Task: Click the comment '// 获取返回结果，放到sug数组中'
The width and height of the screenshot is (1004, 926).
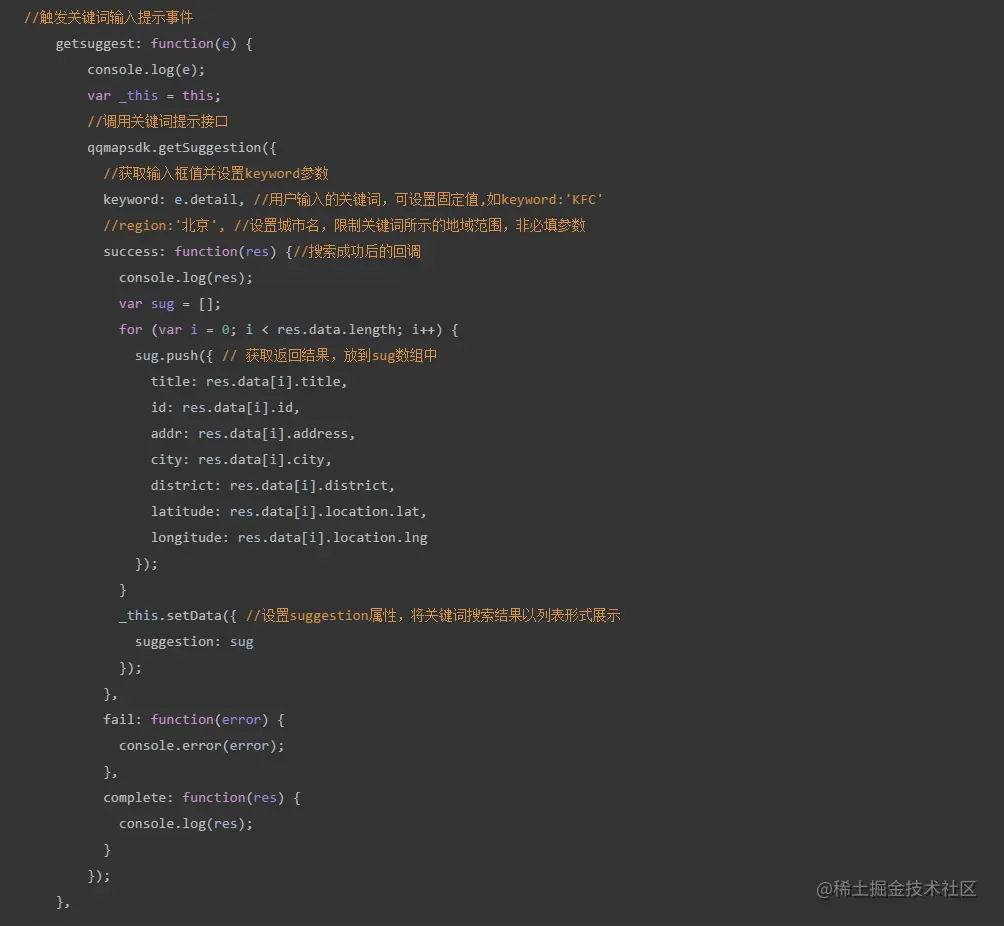Action: tap(330, 355)
